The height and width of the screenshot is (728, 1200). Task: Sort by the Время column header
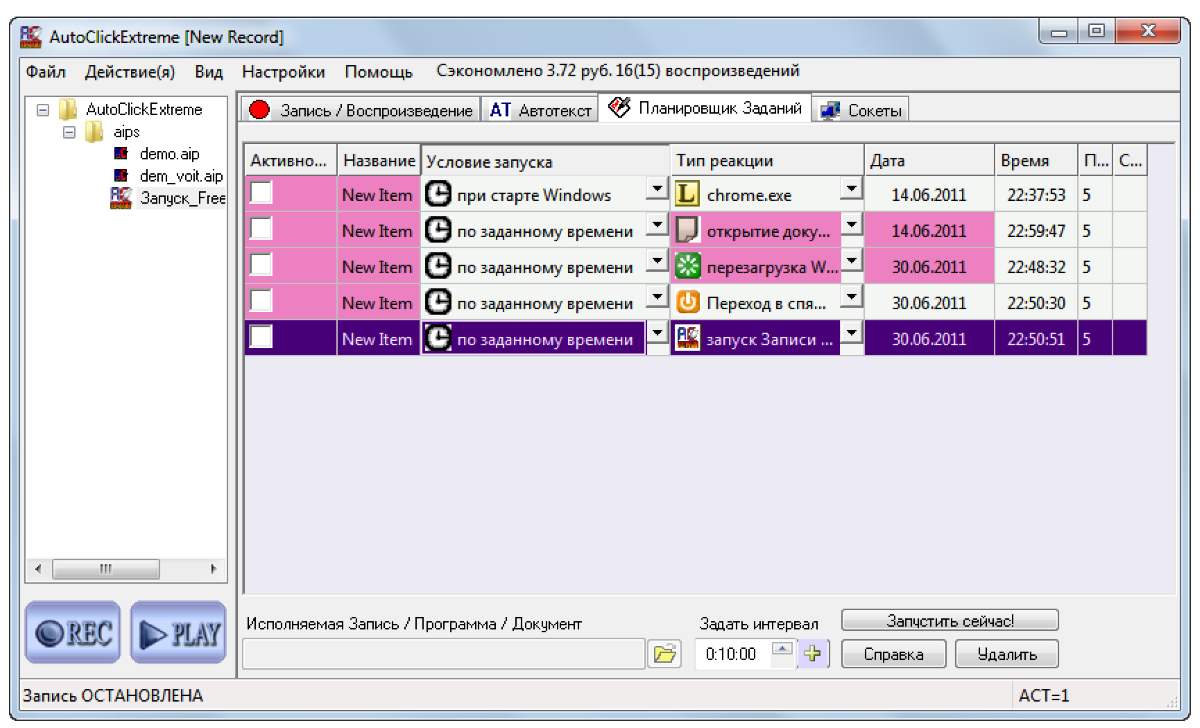tap(1036, 161)
